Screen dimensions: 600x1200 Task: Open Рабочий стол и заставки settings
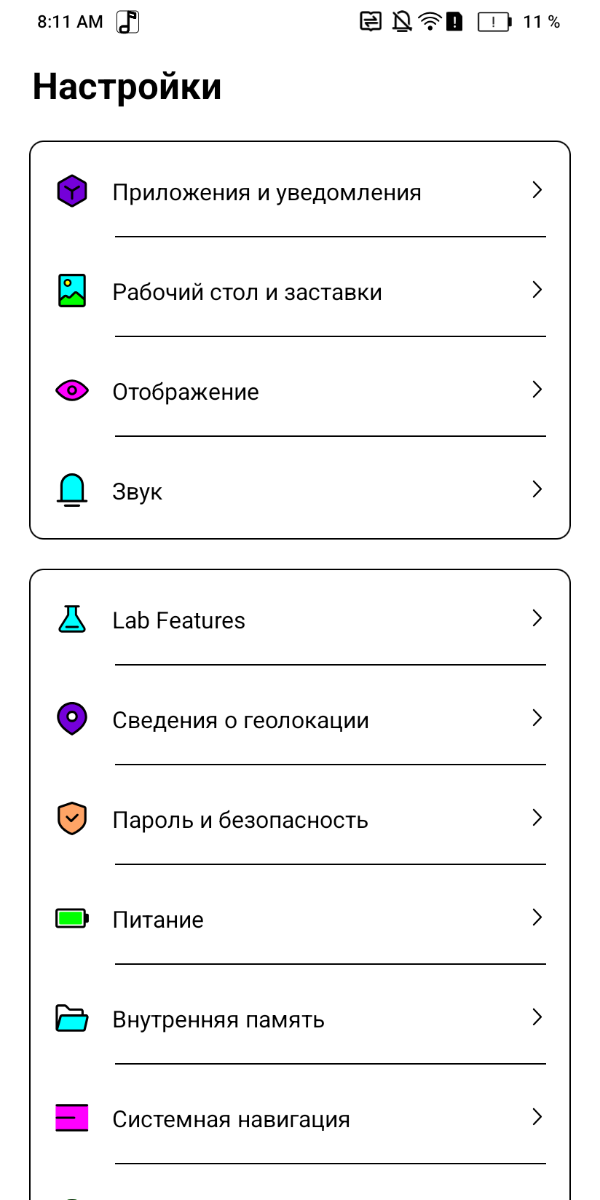pos(247,292)
